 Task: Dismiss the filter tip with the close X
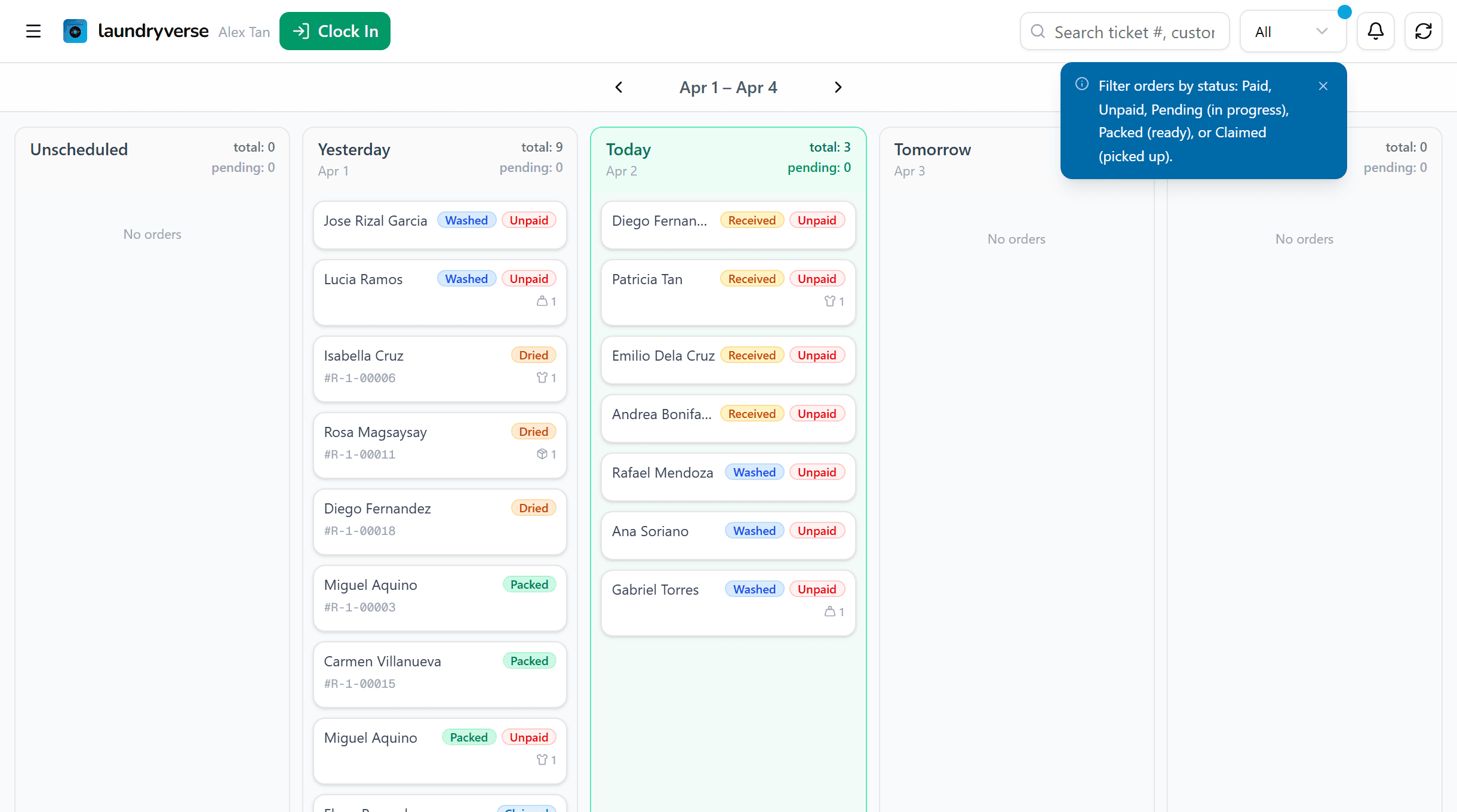coord(1323,86)
